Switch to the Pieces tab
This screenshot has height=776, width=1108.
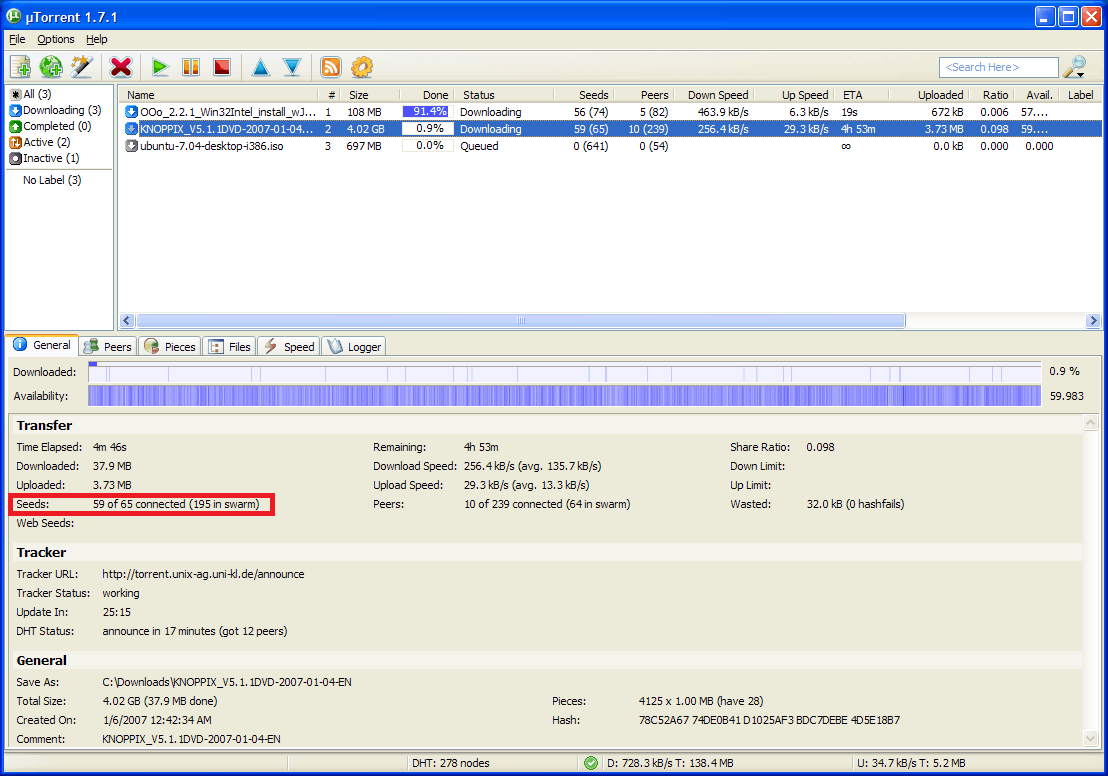tap(170, 346)
